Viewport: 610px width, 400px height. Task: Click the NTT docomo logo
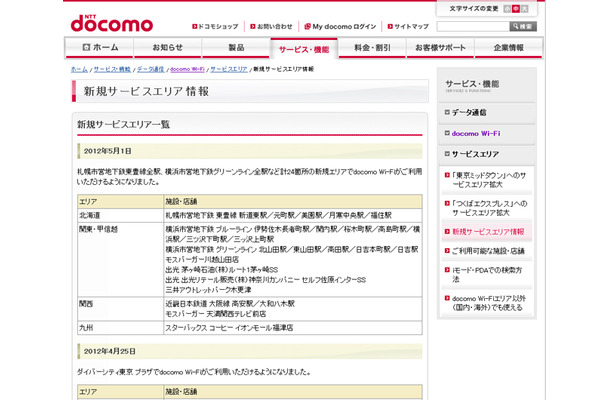tap(112, 23)
